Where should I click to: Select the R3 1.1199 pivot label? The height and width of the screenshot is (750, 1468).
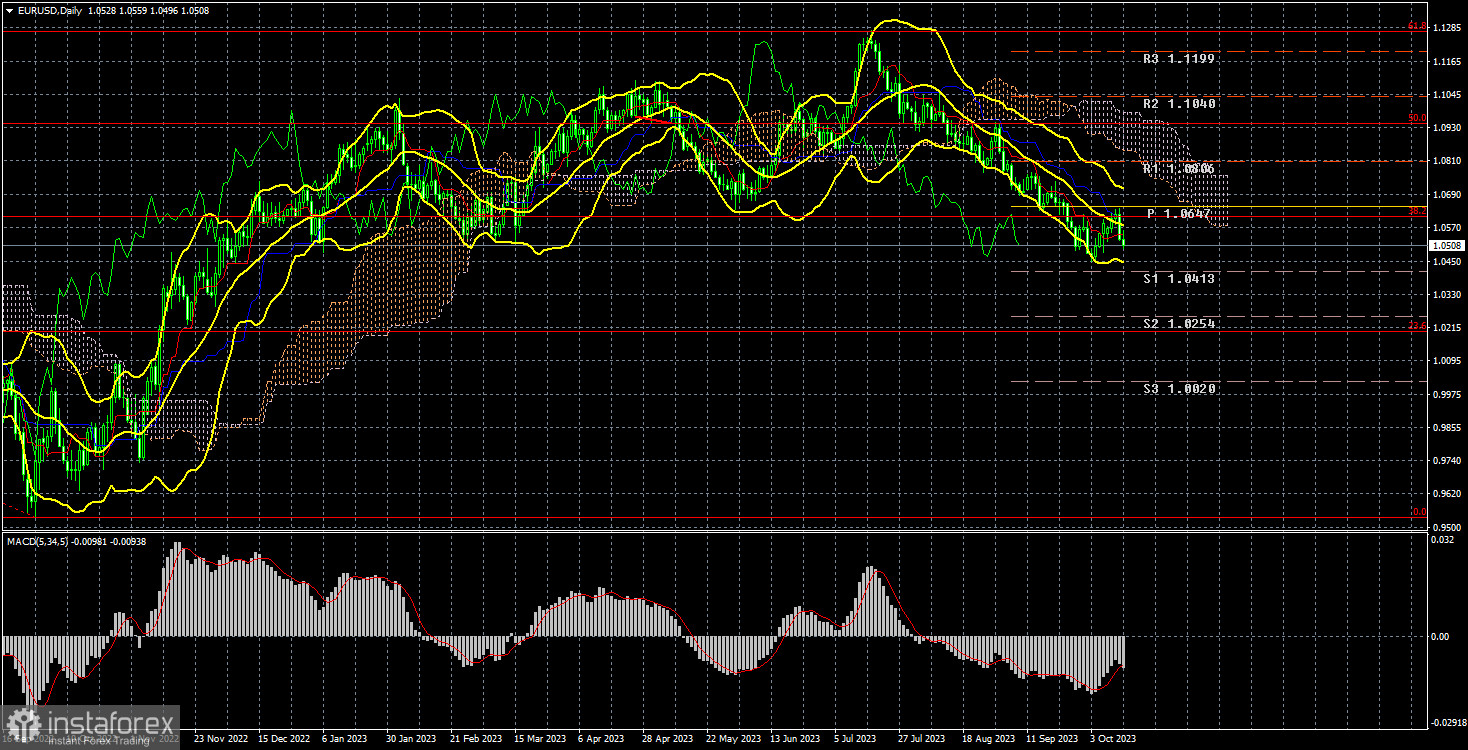pyautogui.click(x=1180, y=59)
